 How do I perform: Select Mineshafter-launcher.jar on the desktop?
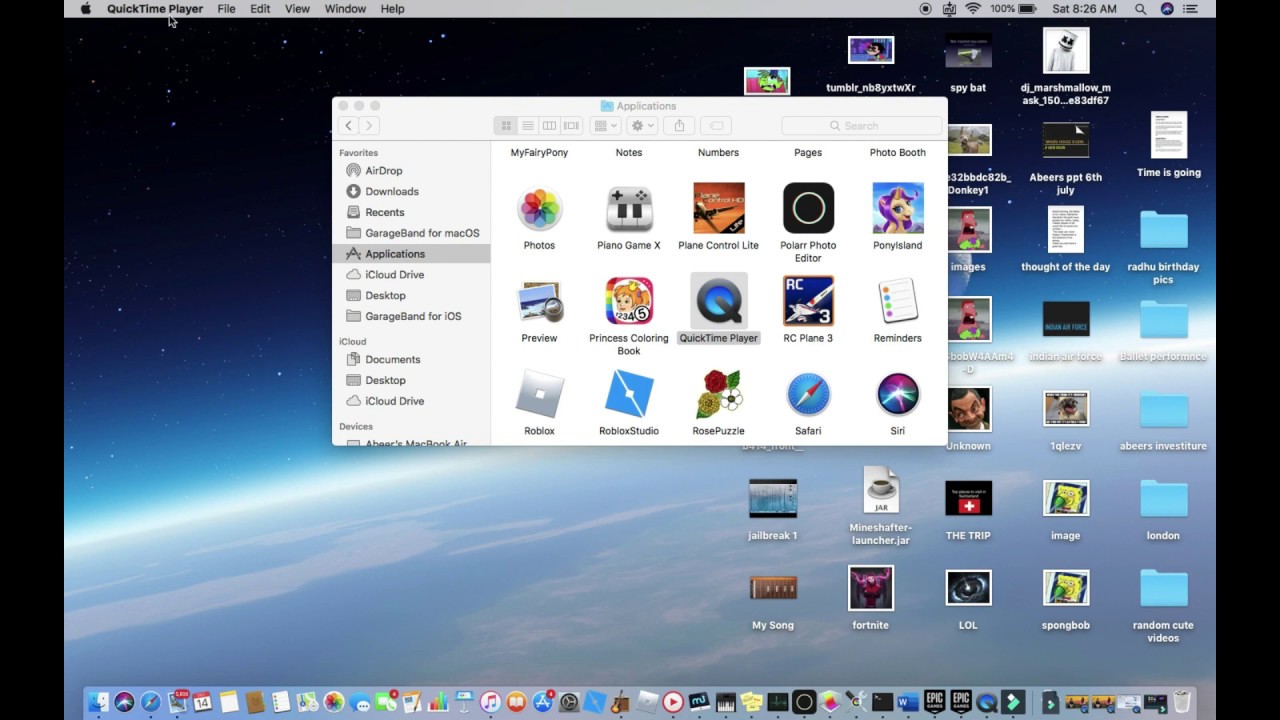tap(880, 491)
